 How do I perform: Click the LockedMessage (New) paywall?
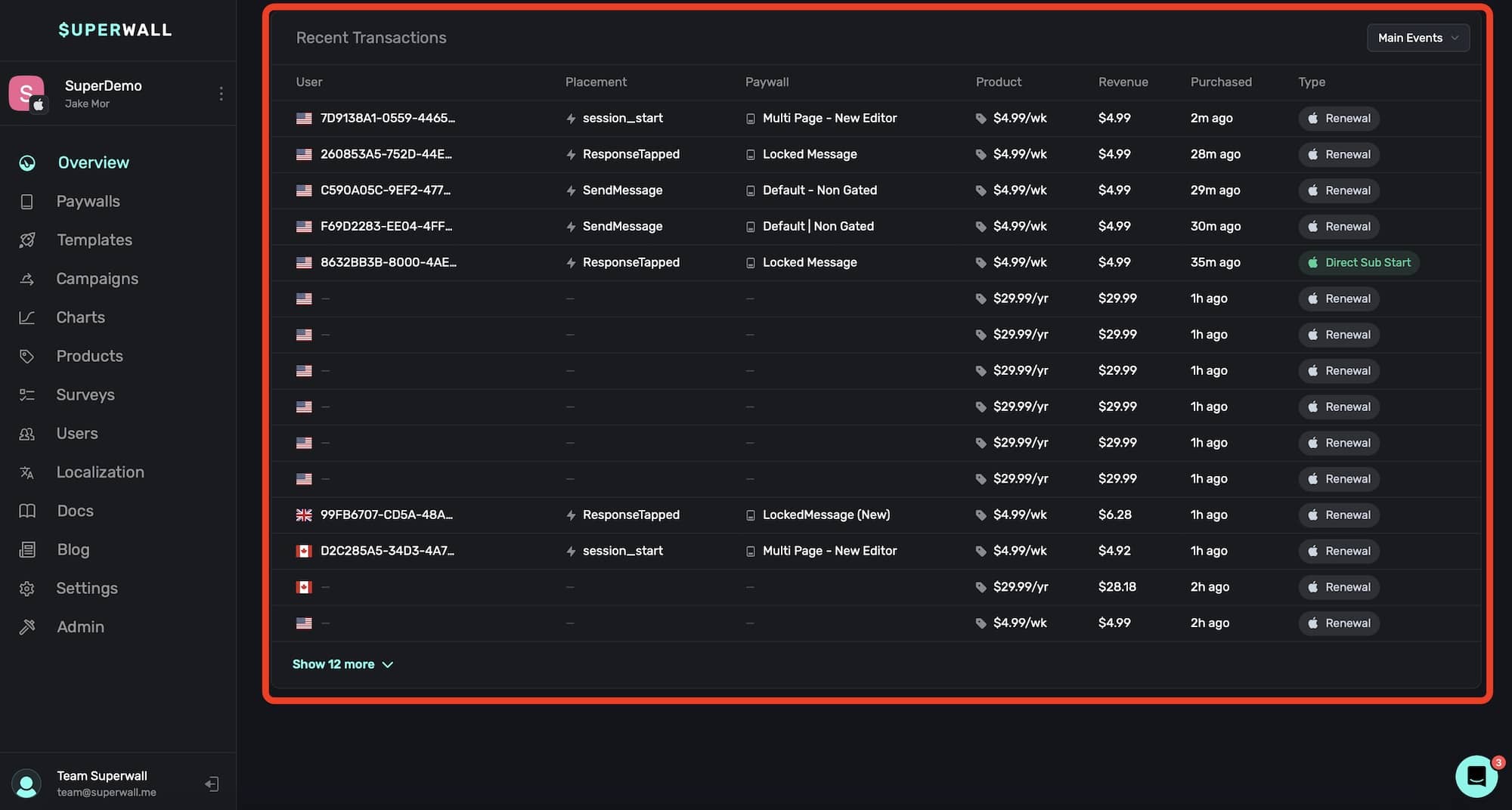pos(826,515)
